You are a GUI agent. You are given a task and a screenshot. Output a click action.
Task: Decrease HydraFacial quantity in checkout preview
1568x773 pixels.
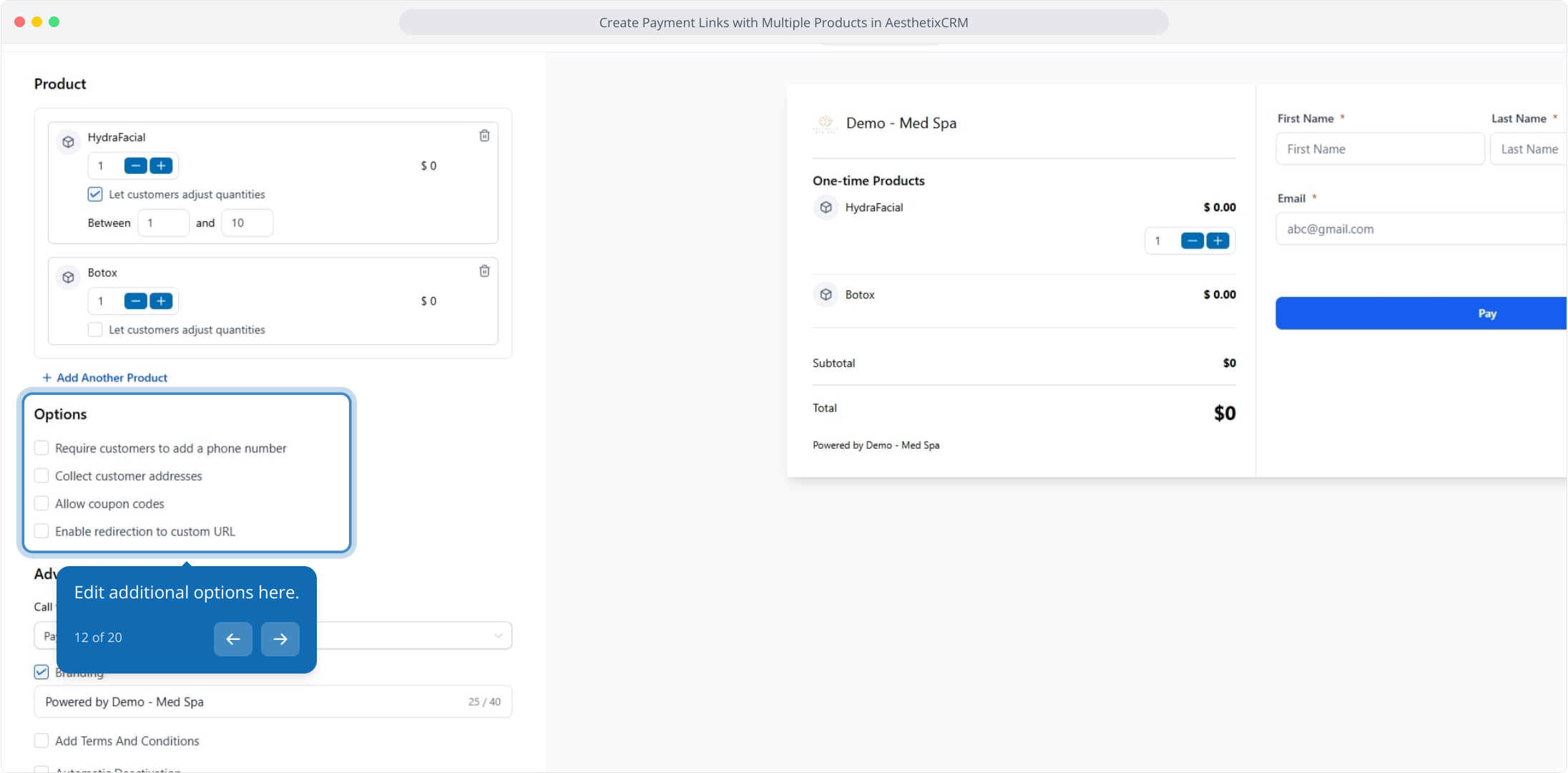point(1192,241)
